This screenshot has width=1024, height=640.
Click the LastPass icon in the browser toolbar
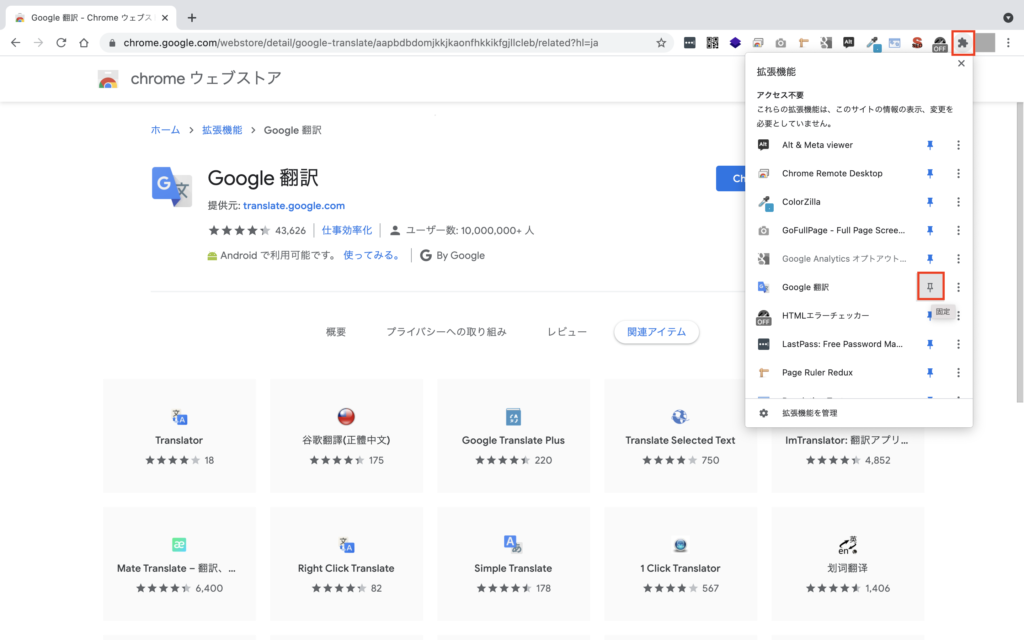[690, 43]
